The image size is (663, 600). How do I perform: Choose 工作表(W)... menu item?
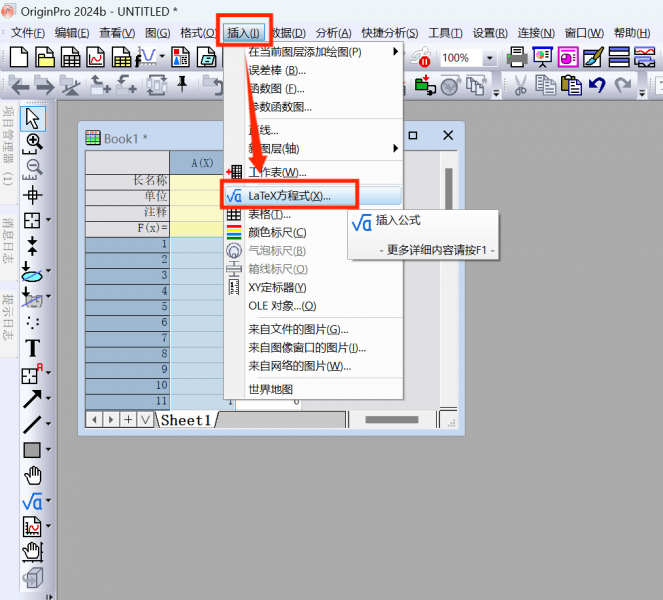tap(313, 172)
